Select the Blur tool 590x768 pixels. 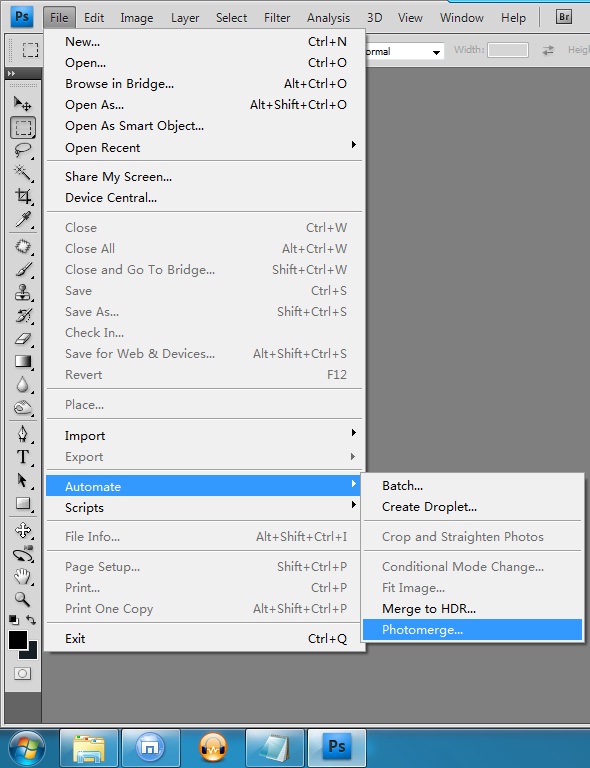tap(23, 384)
